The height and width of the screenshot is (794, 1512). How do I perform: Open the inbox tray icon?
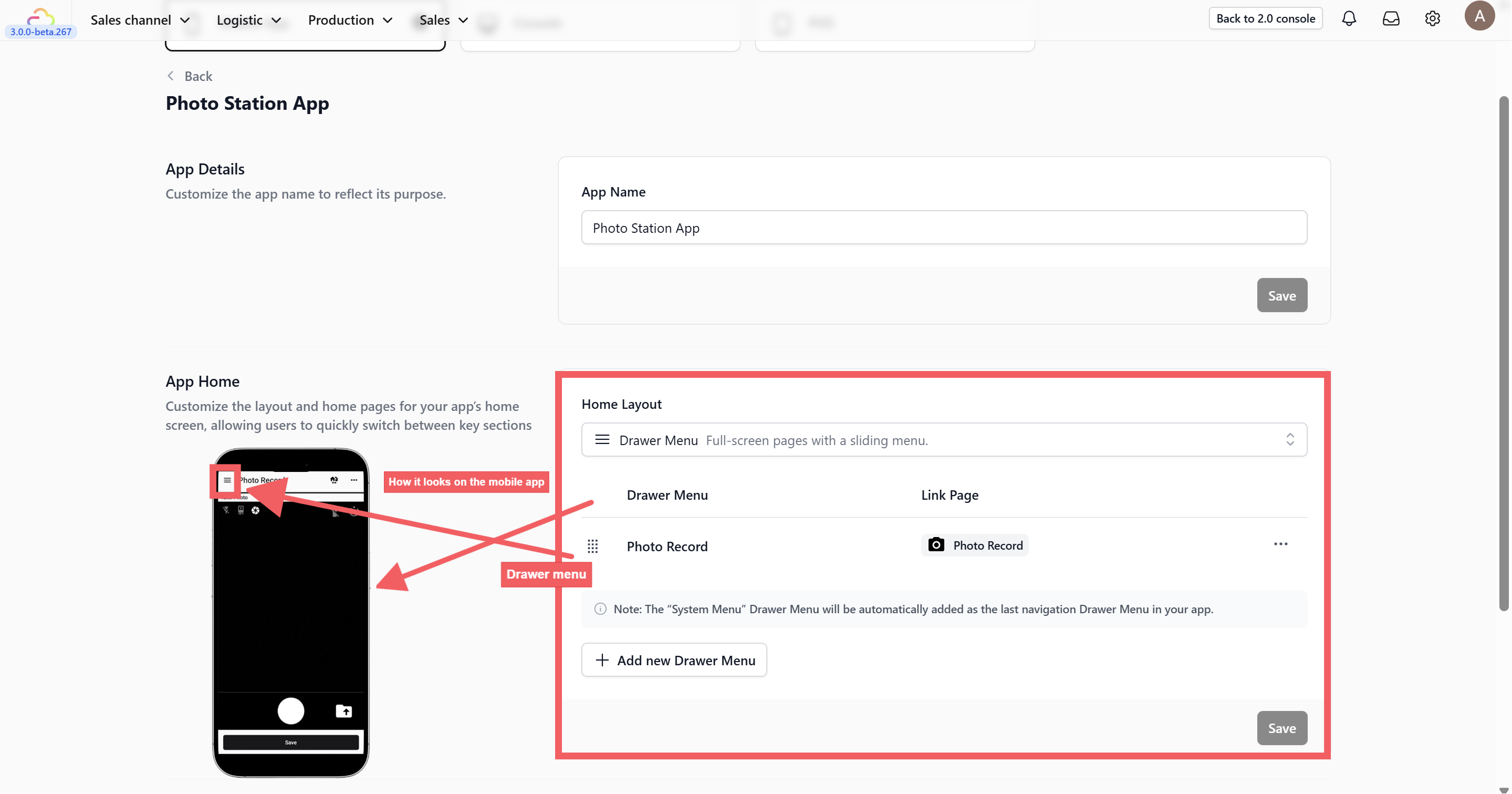[1391, 19]
